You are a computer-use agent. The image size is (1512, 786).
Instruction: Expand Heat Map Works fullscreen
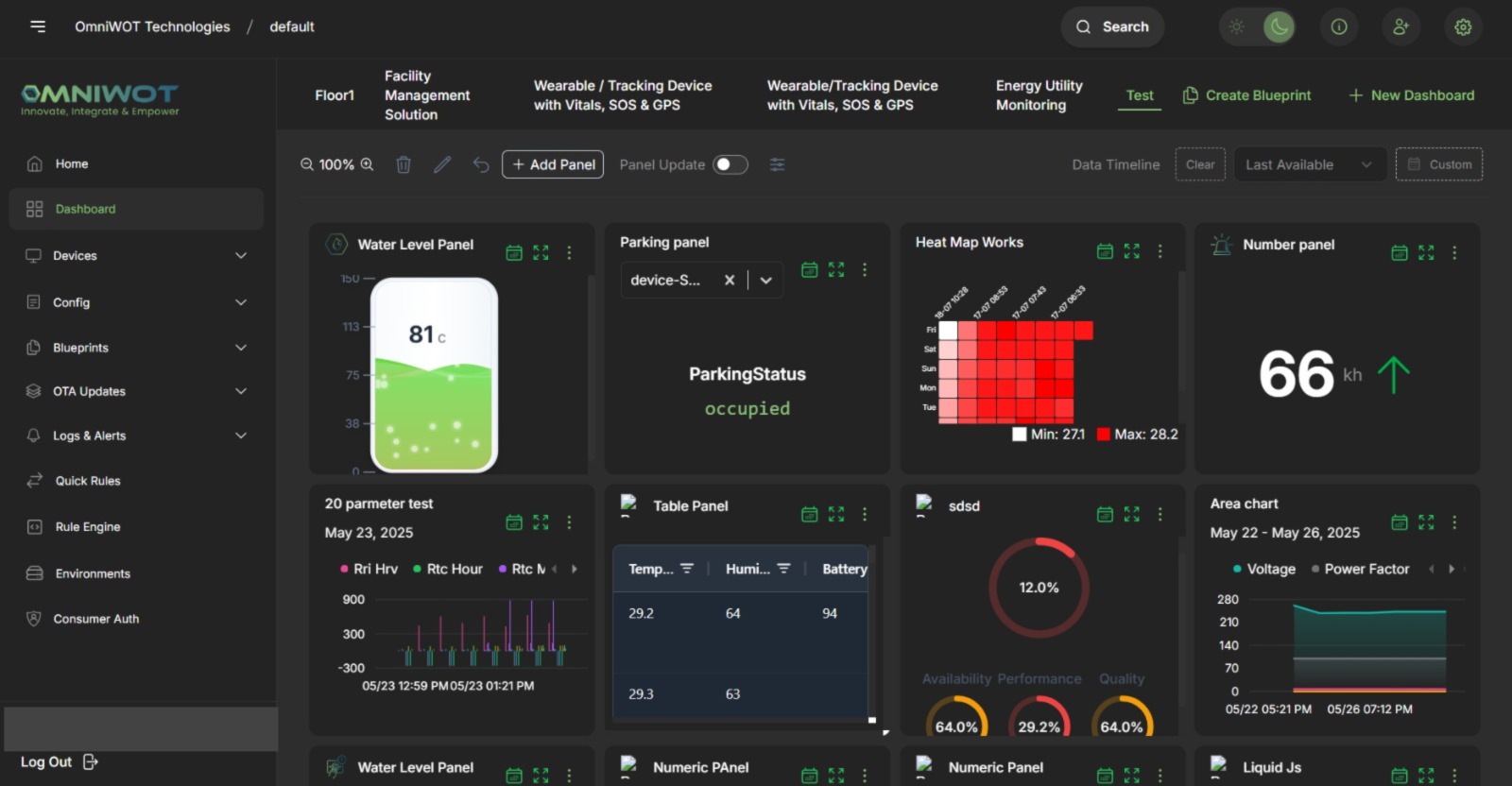(x=1132, y=250)
